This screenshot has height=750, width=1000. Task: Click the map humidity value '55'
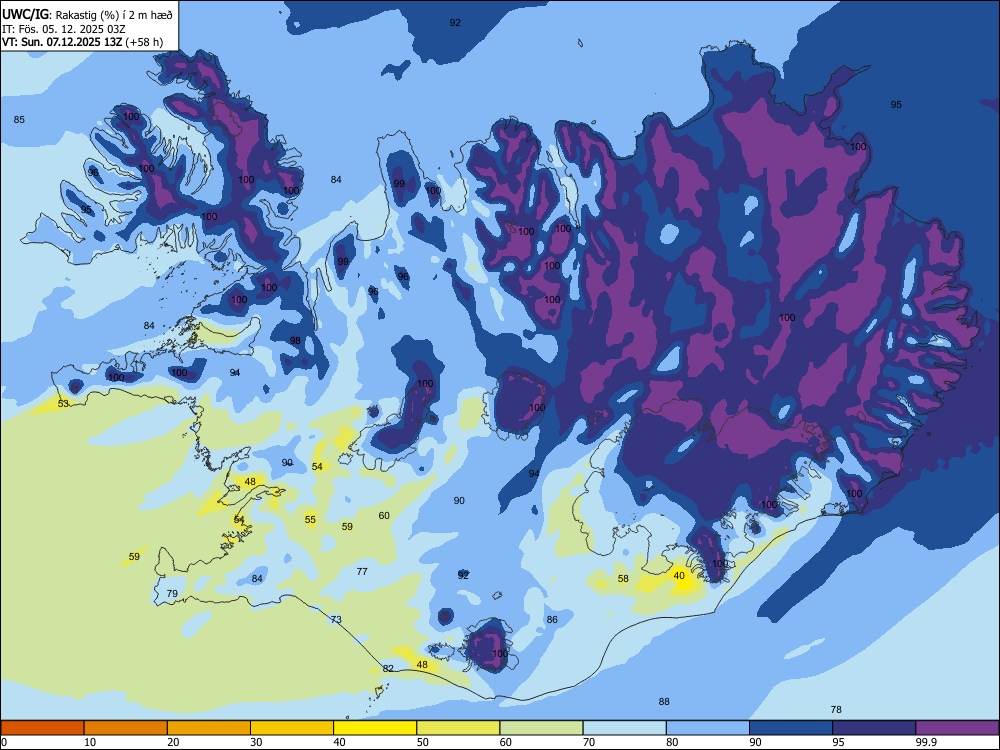[310, 520]
